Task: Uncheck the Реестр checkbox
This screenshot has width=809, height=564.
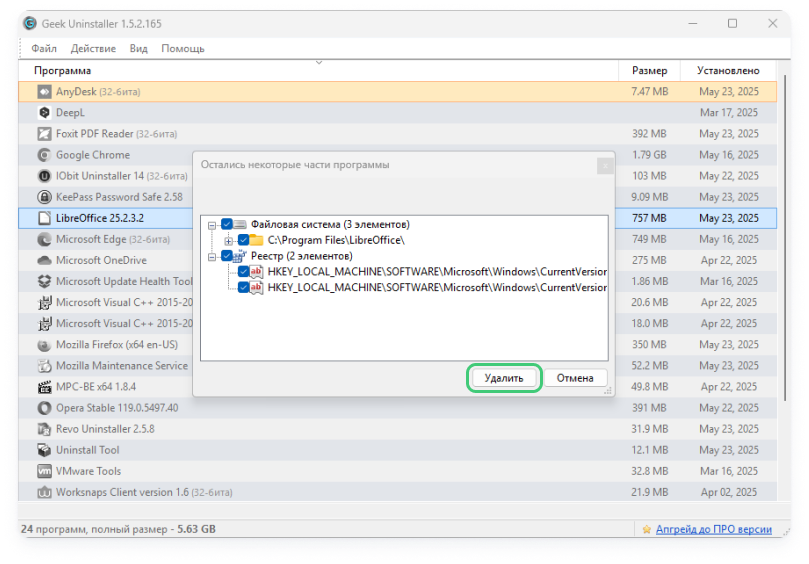Action: 227,256
